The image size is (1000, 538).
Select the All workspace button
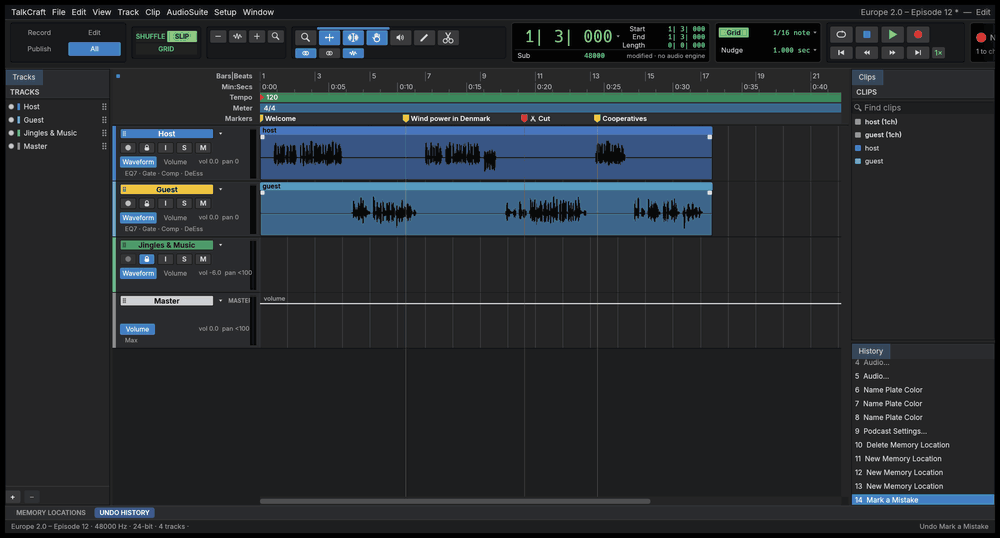tap(94, 49)
